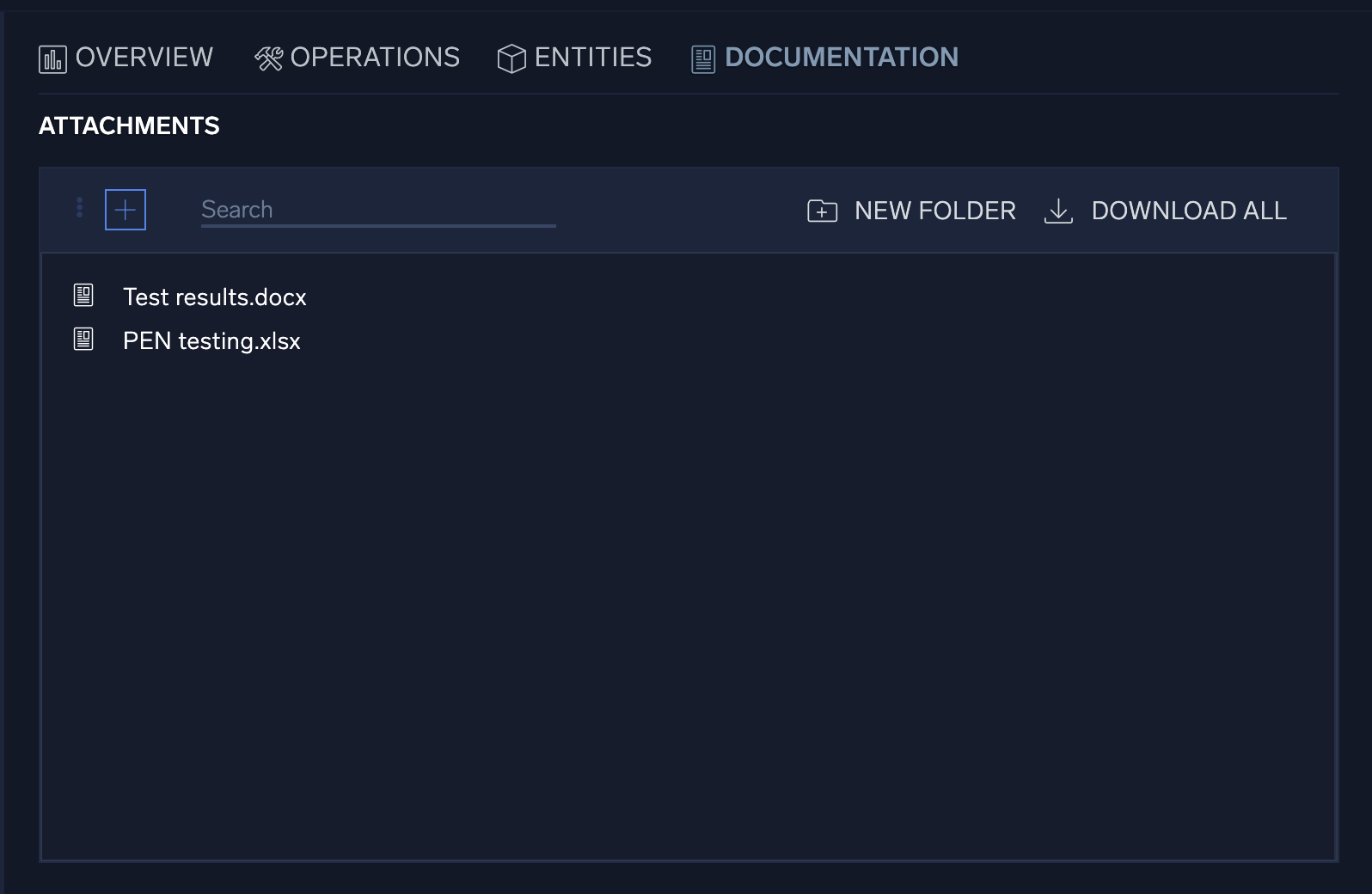Click the Overview bar chart icon

(52, 59)
